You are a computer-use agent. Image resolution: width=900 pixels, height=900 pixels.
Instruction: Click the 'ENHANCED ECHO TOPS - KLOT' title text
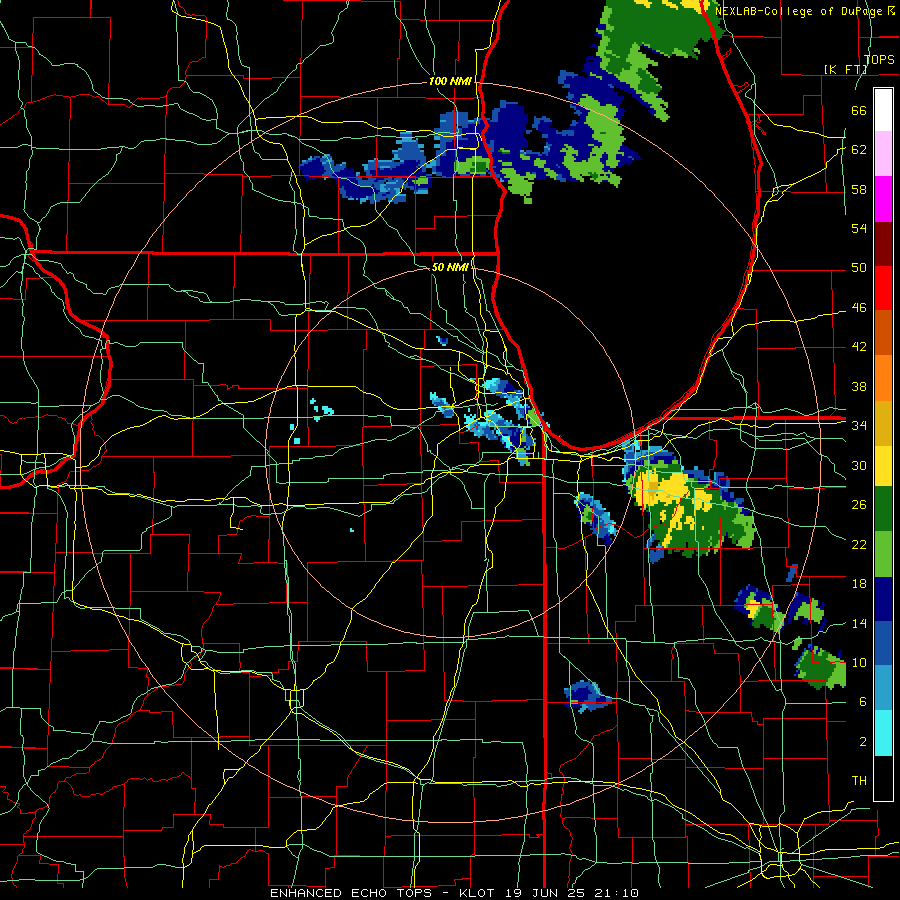click(x=384, y=893)
